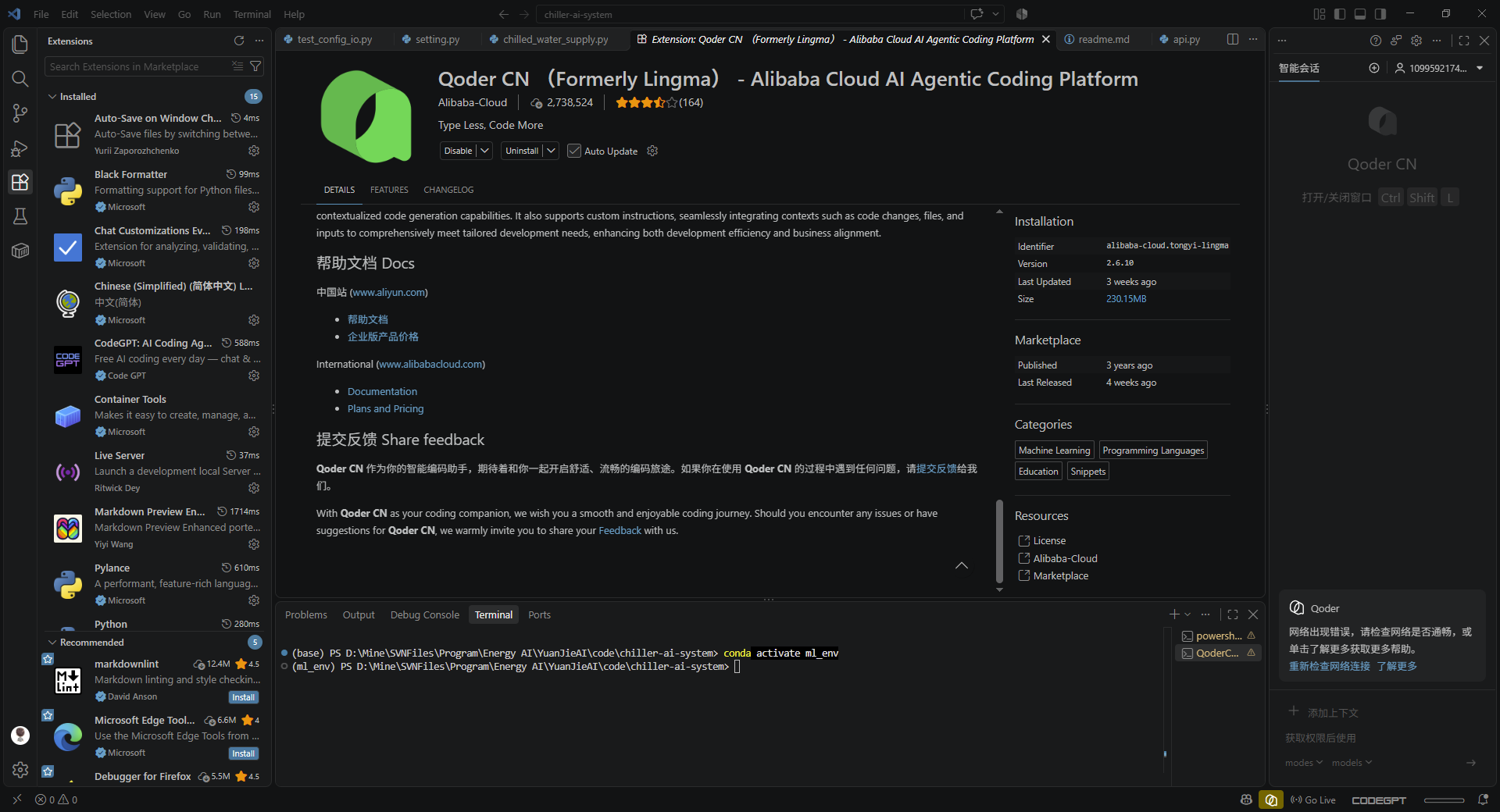The width and height of the screenshot is (1500, 812).
Task: Toggle secondary side bar visibility
Action: (x=1380, y=14)
